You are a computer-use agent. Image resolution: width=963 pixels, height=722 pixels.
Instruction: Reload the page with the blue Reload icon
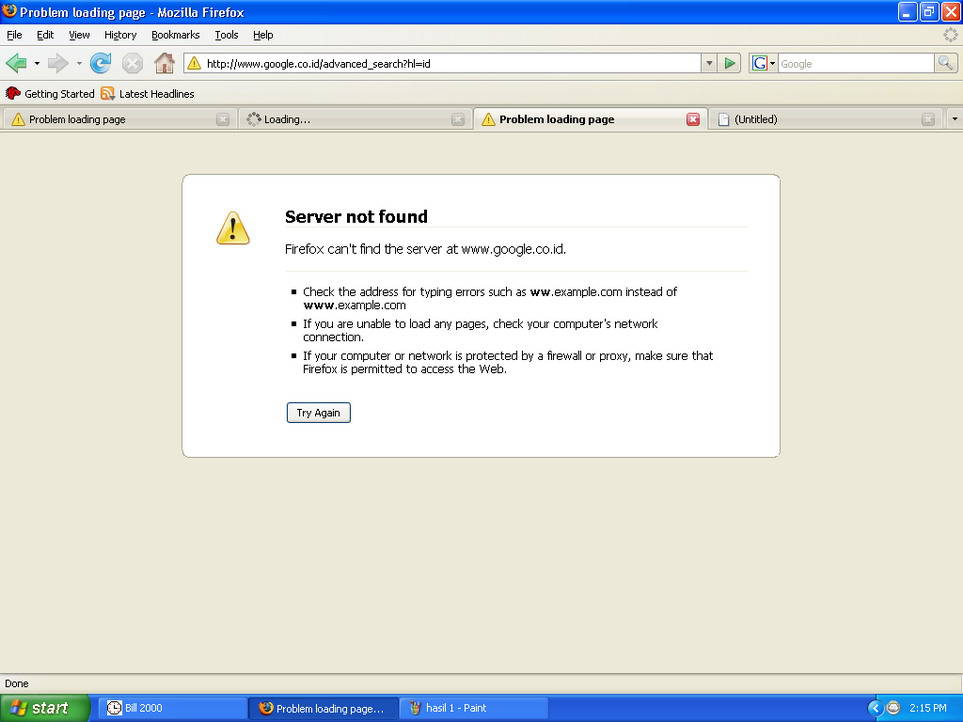[100, 63]
